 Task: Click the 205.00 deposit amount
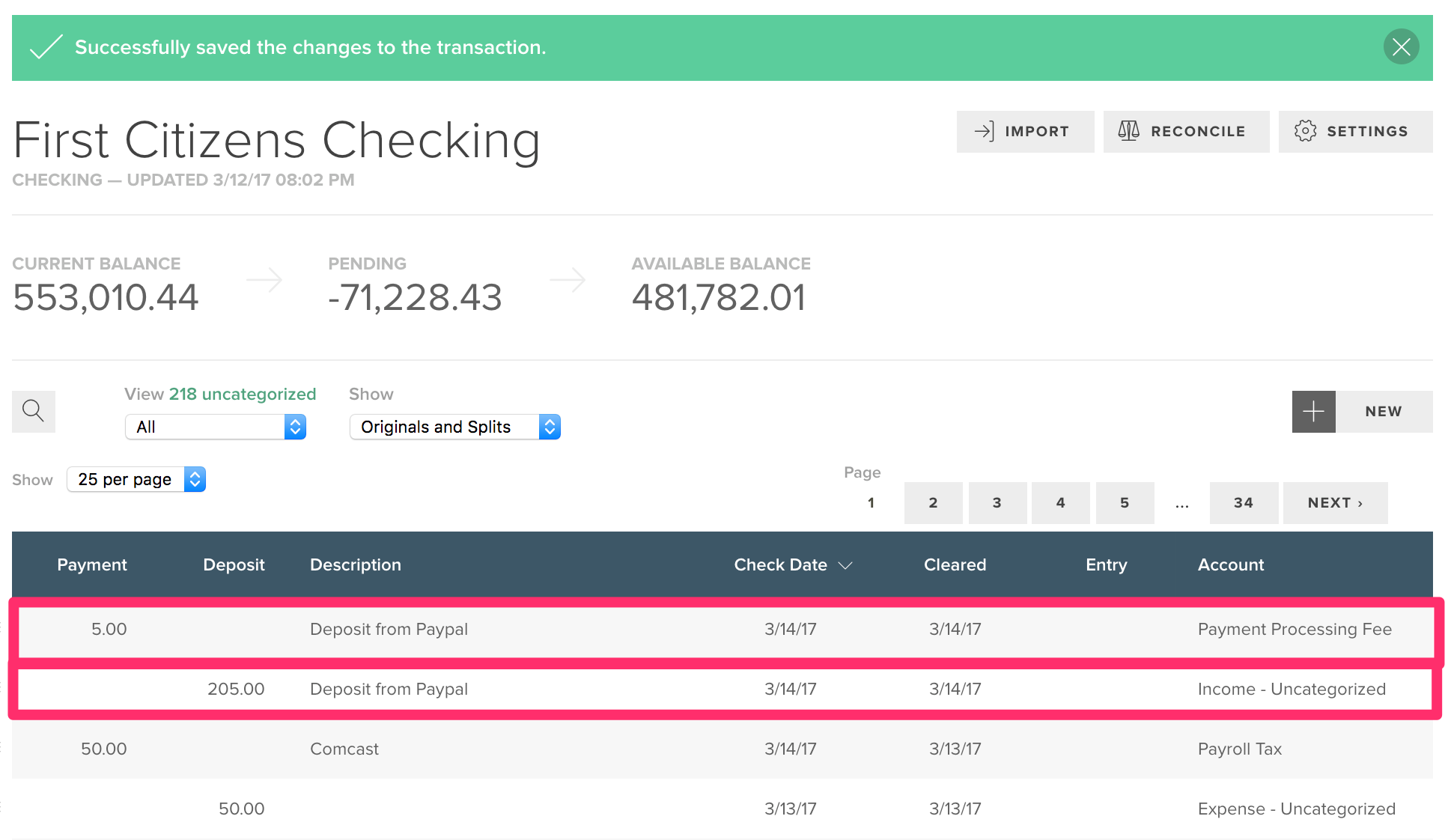click(236, 689)
